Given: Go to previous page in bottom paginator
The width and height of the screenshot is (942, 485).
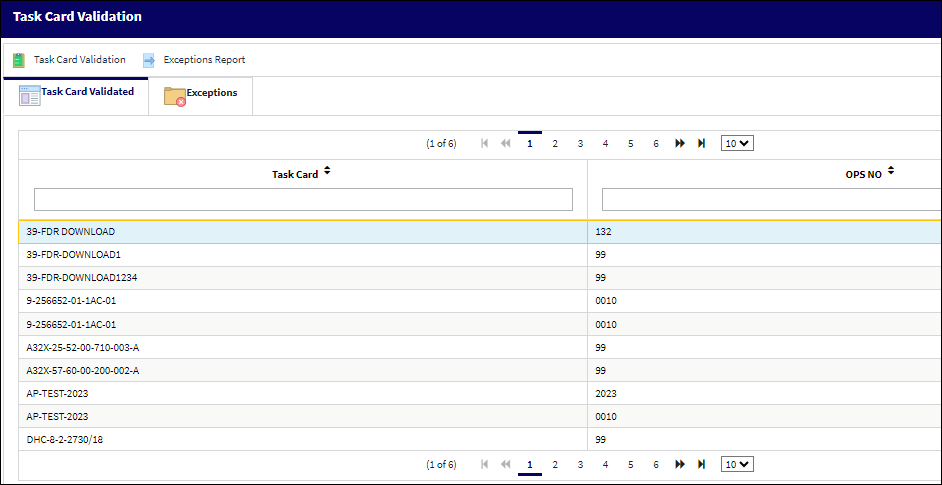Looking at the screenshot, I should click(x=505, y=464).
